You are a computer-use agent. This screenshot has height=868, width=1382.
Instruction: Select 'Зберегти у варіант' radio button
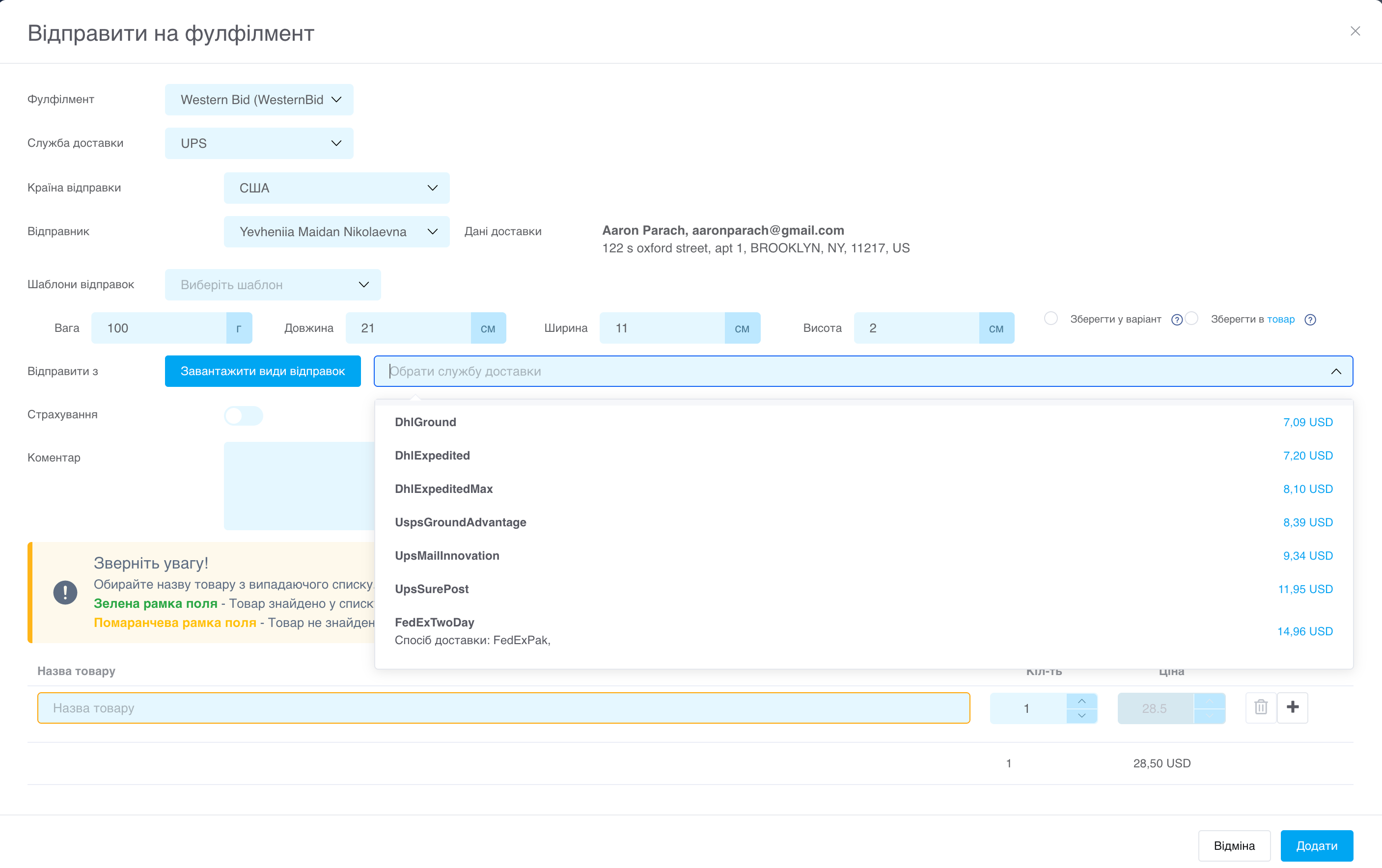(1050, 319)
